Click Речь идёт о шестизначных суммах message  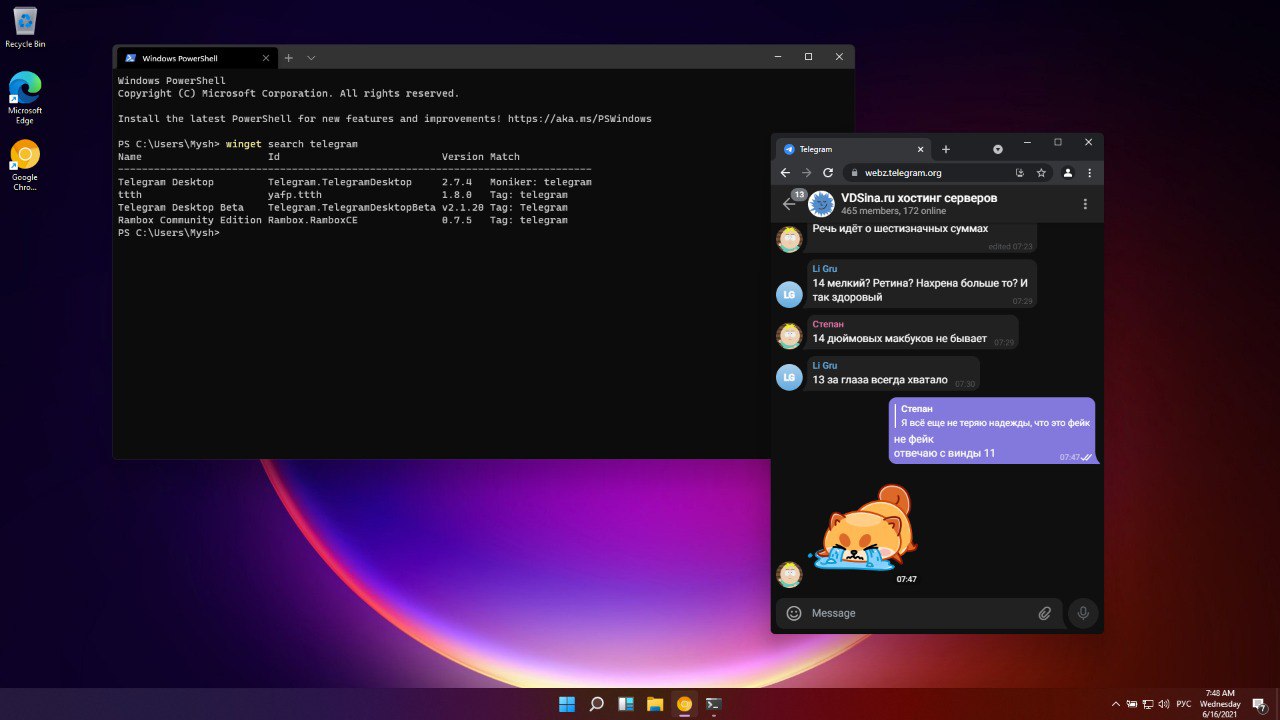[x=900, y=229]
